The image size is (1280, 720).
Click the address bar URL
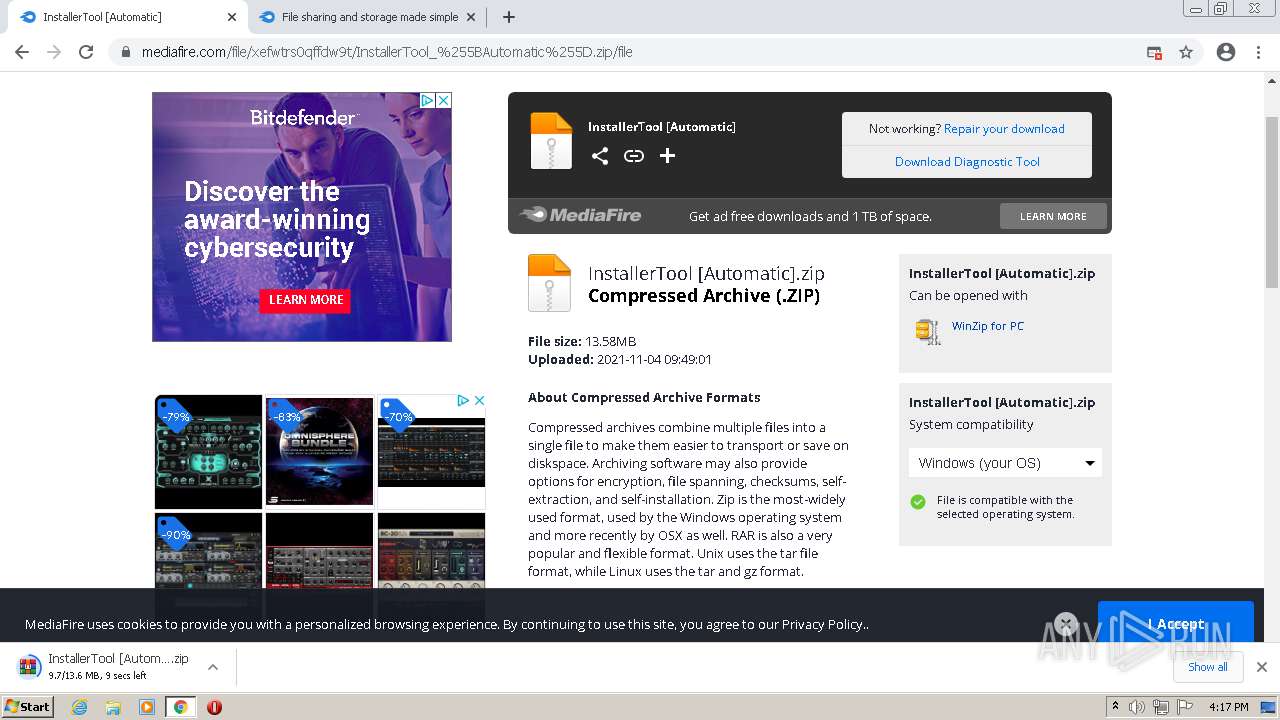387,52
